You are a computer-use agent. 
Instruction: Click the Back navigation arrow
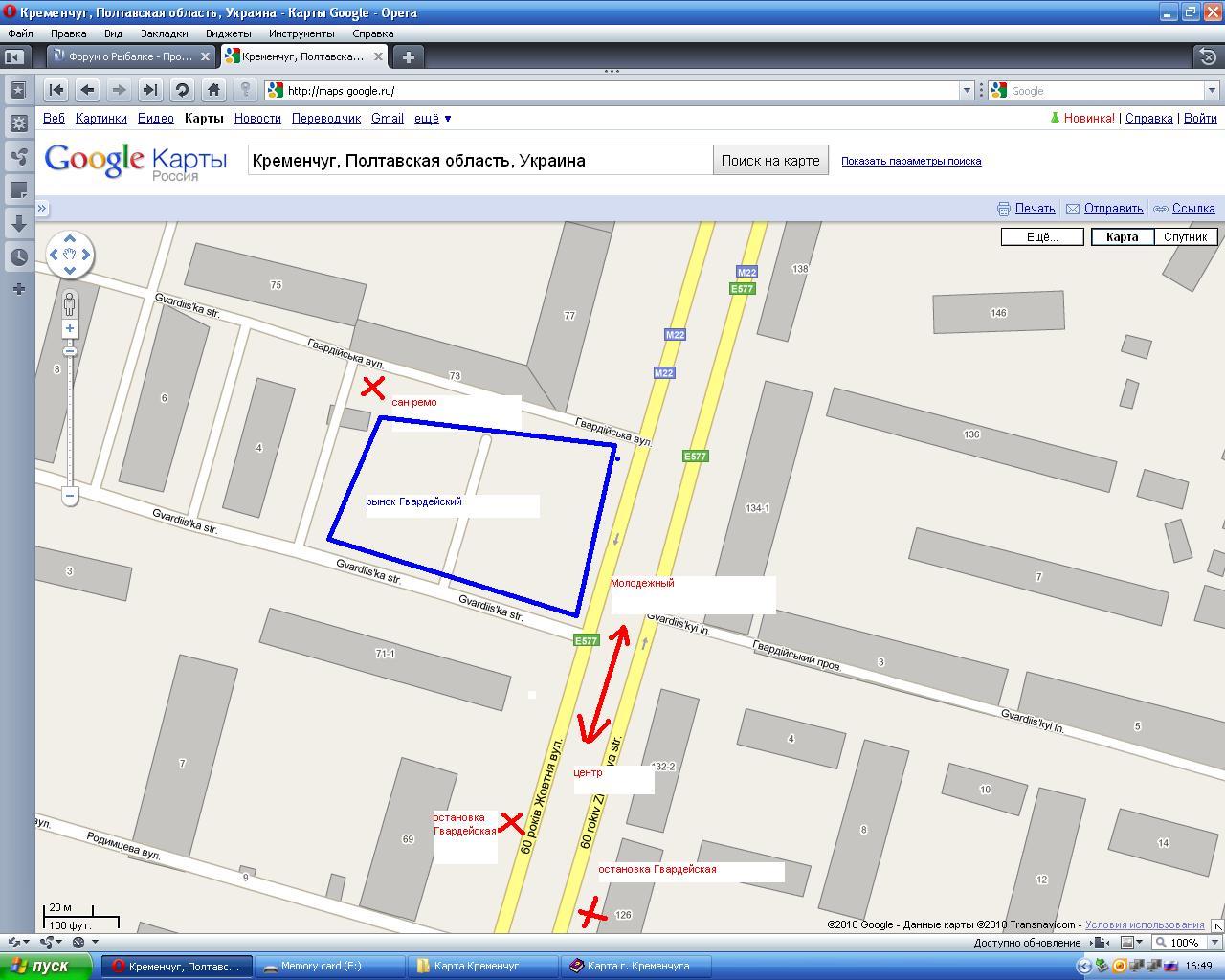87,90
